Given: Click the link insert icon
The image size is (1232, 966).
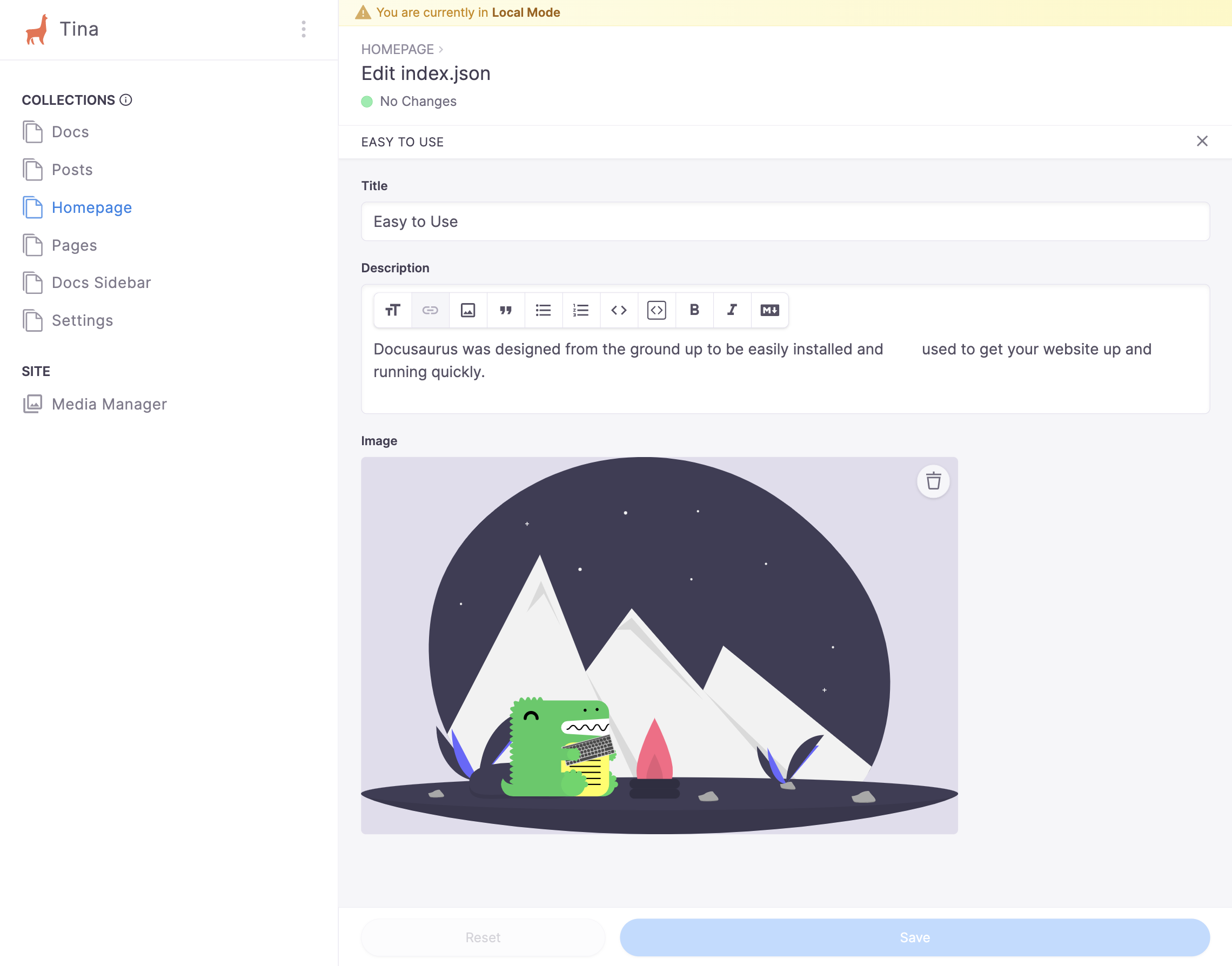Looking at the screenshot, I should pyautogui.click(x=431, y=310).
